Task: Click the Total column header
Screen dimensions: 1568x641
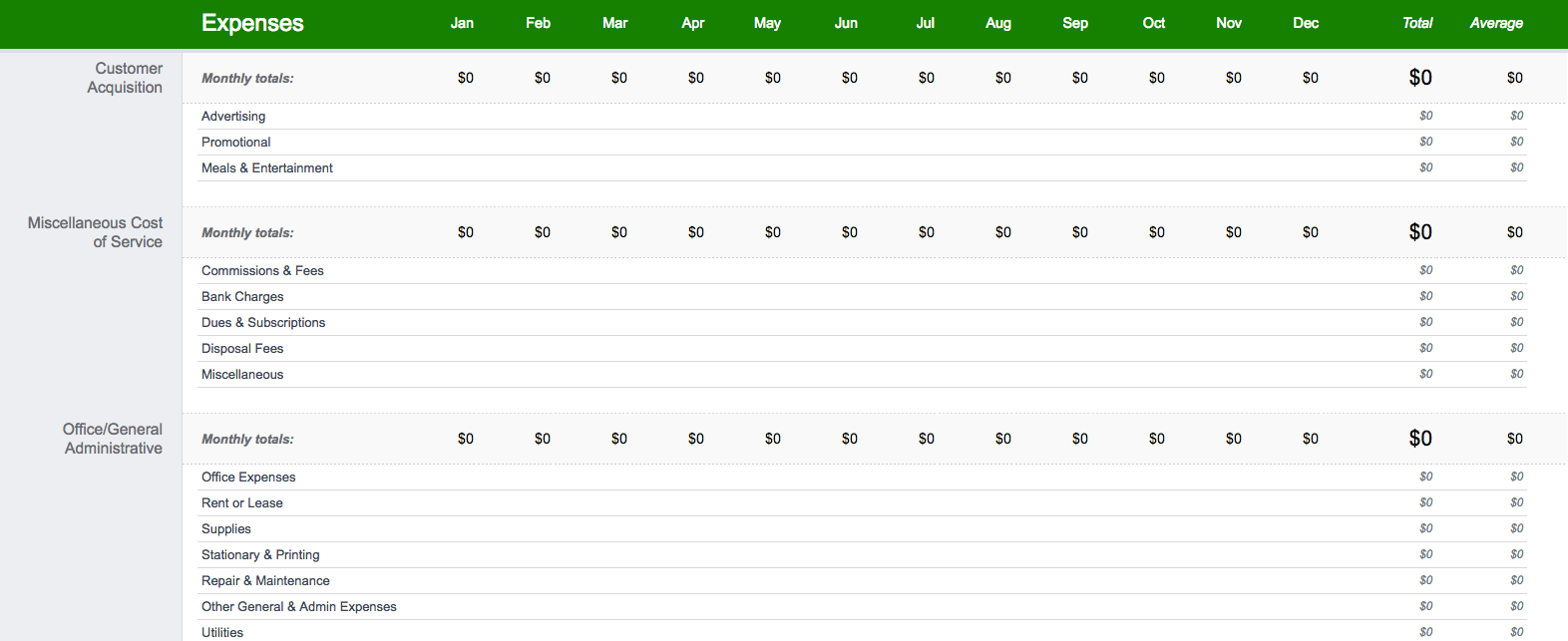Action: click(1417, 23)
